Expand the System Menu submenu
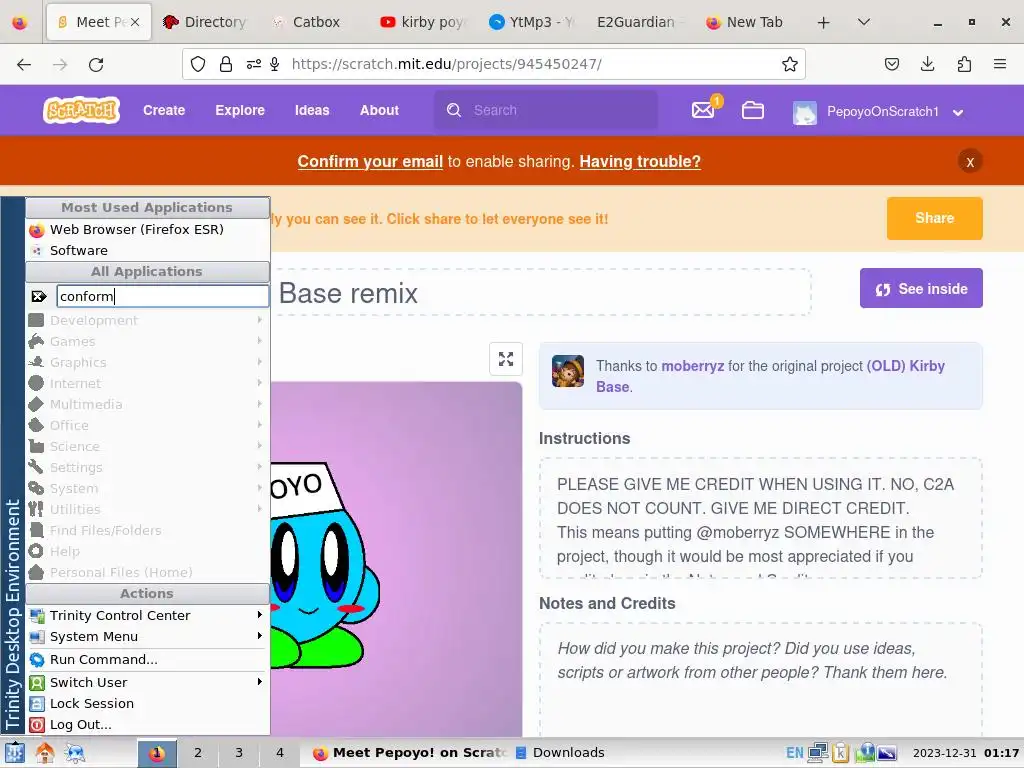Screen dimensions: 1024x768 147,636
